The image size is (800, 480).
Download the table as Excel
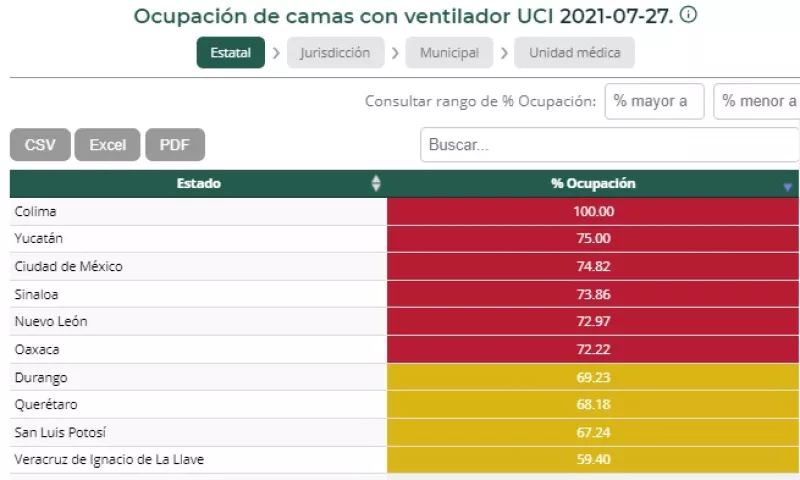pos(107,145)
